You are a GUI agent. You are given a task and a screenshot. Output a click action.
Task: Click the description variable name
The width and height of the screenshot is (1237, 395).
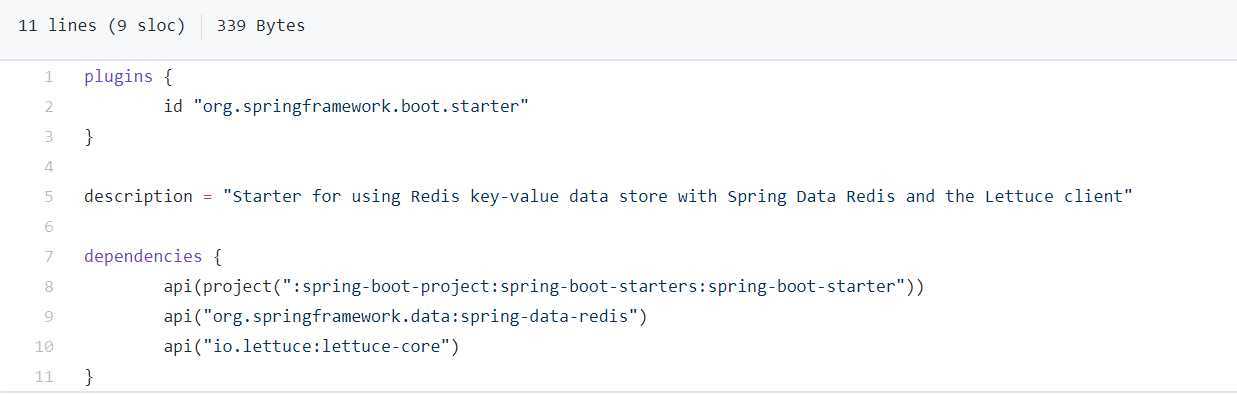(x=138, y=197)
